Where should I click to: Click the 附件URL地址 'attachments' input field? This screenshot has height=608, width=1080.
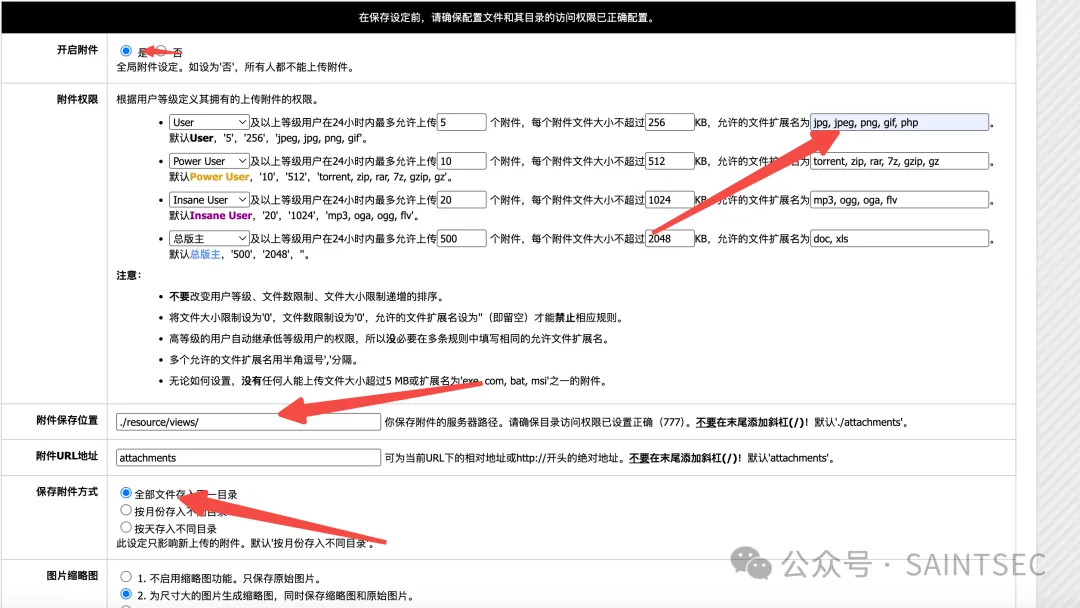pyautogui.click(x=248, y=457)
